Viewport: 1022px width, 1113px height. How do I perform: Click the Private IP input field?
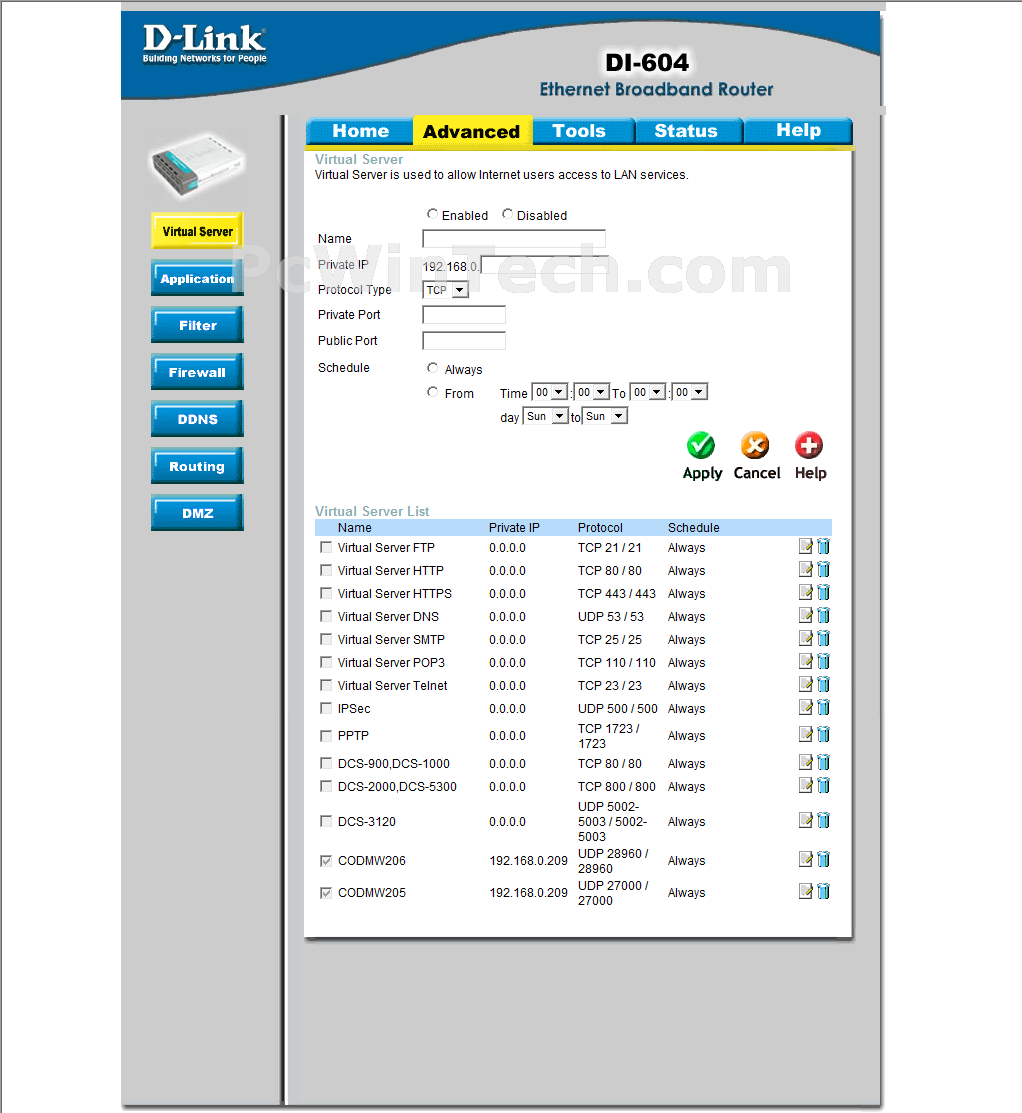(x=544, y=265)
